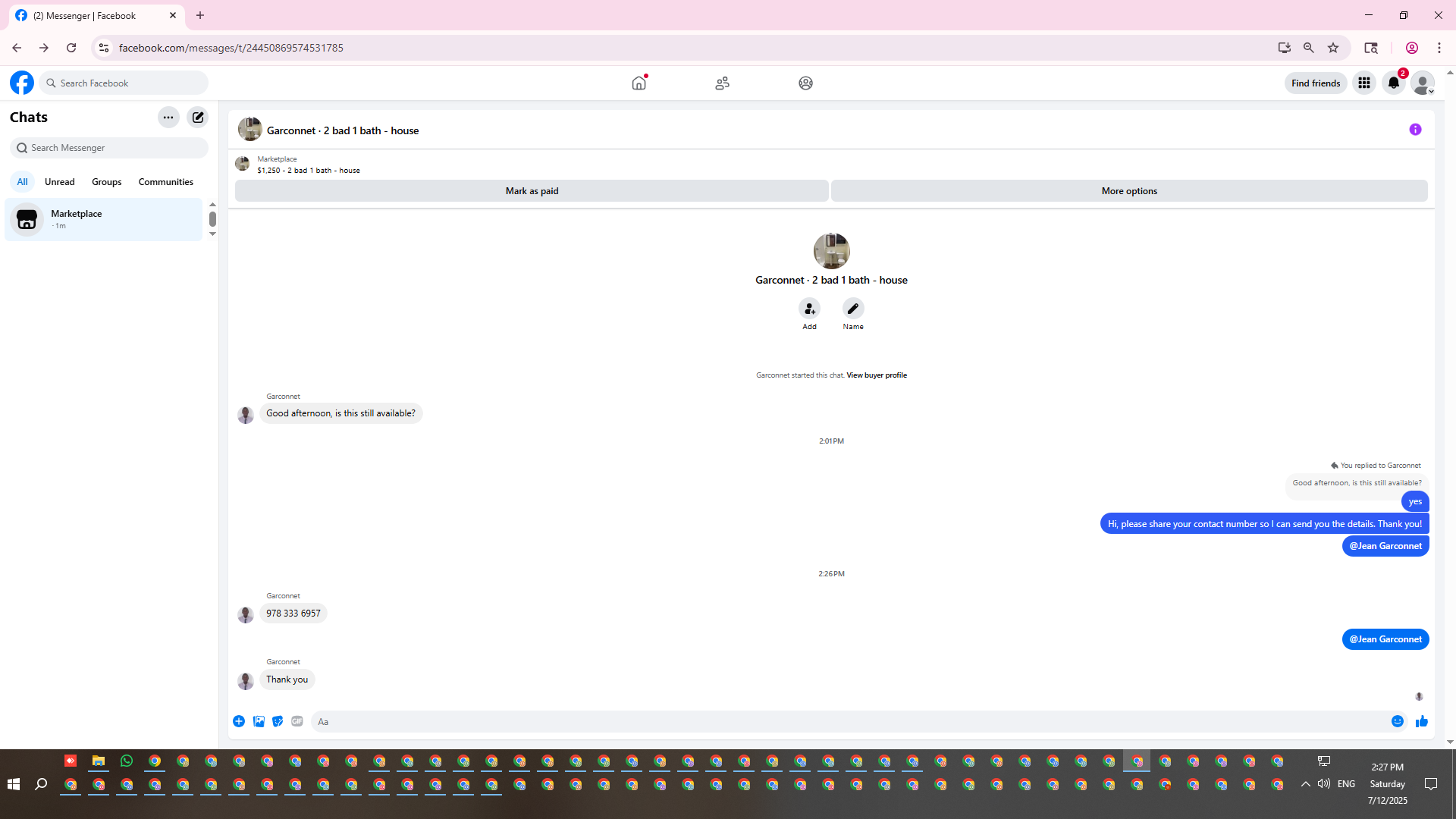Screen dimensions: 1456x819
Task: Click the Mark as paid button
Action: point(532,191)
